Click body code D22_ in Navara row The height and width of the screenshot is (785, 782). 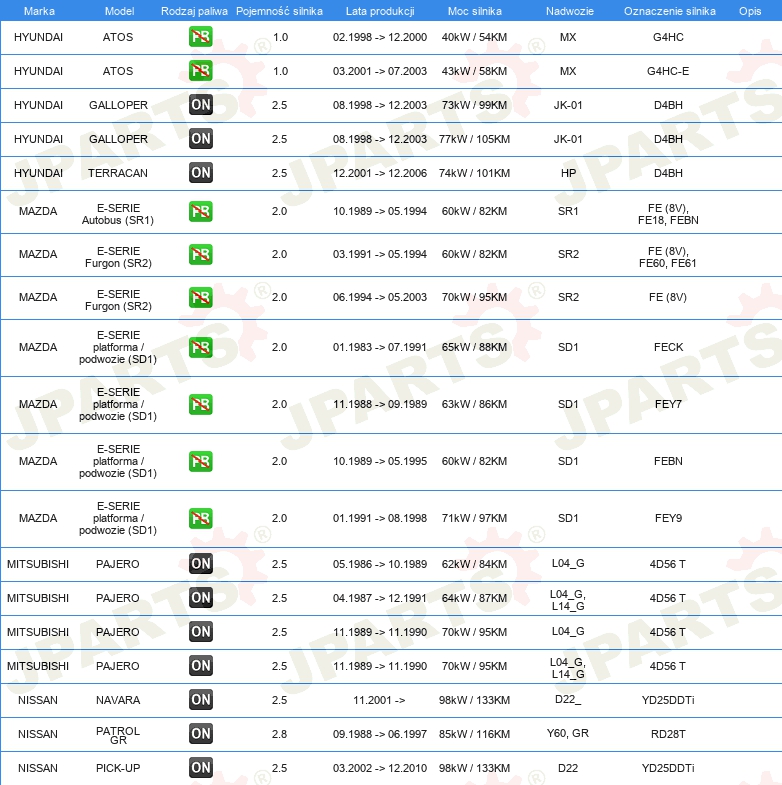568,699
